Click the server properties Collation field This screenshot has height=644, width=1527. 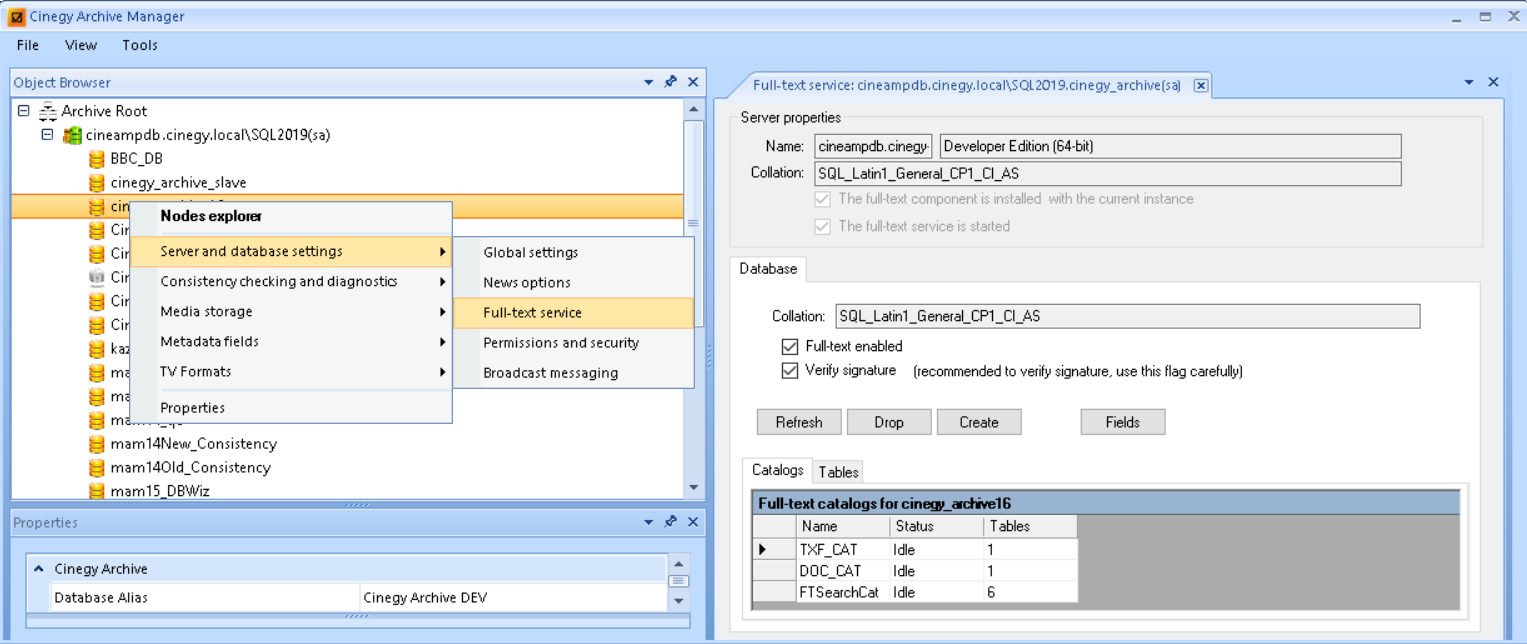tap(1108, 174)
